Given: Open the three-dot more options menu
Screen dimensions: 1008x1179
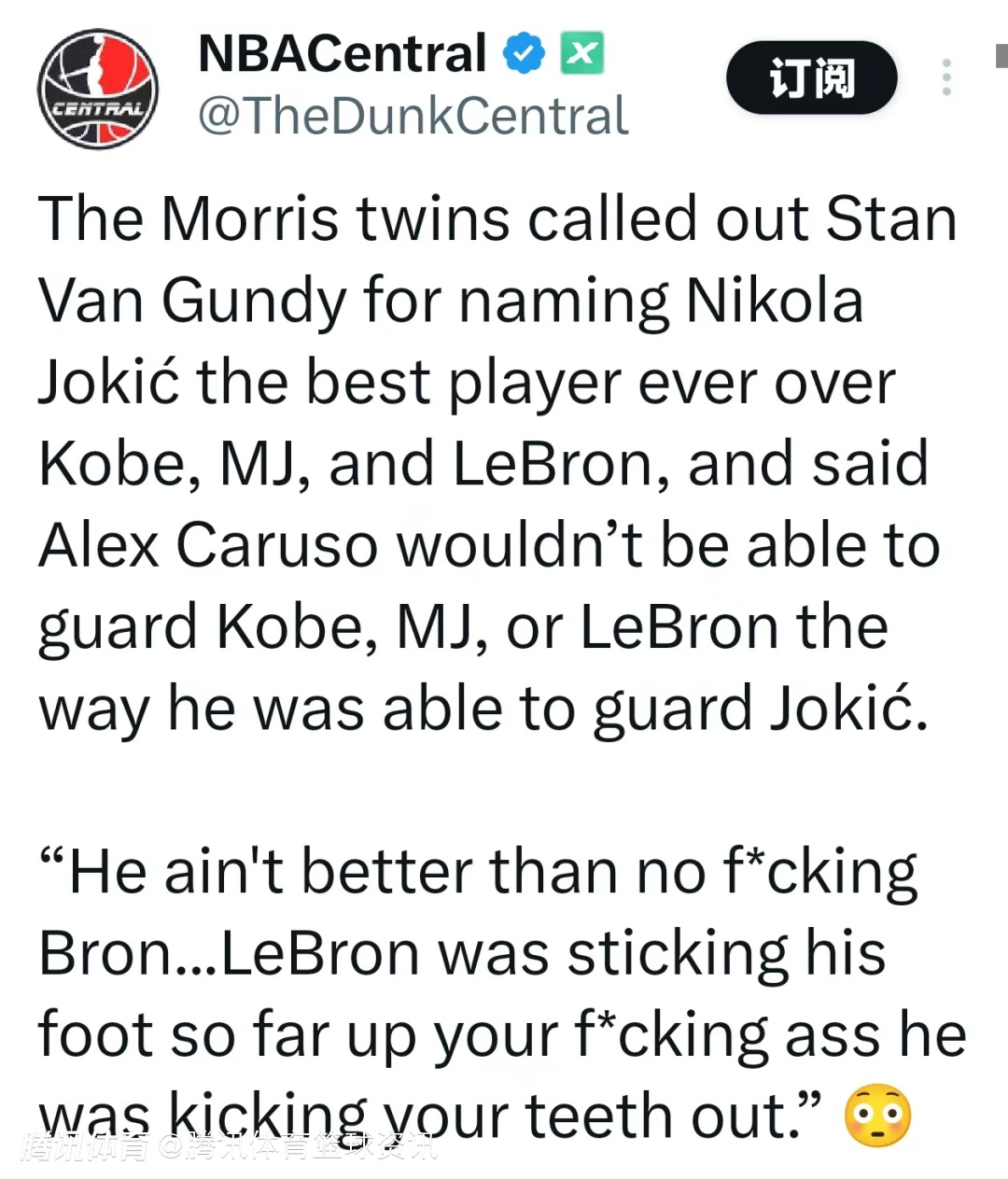Looking at the screenshot, I should [x=946, y=77].
